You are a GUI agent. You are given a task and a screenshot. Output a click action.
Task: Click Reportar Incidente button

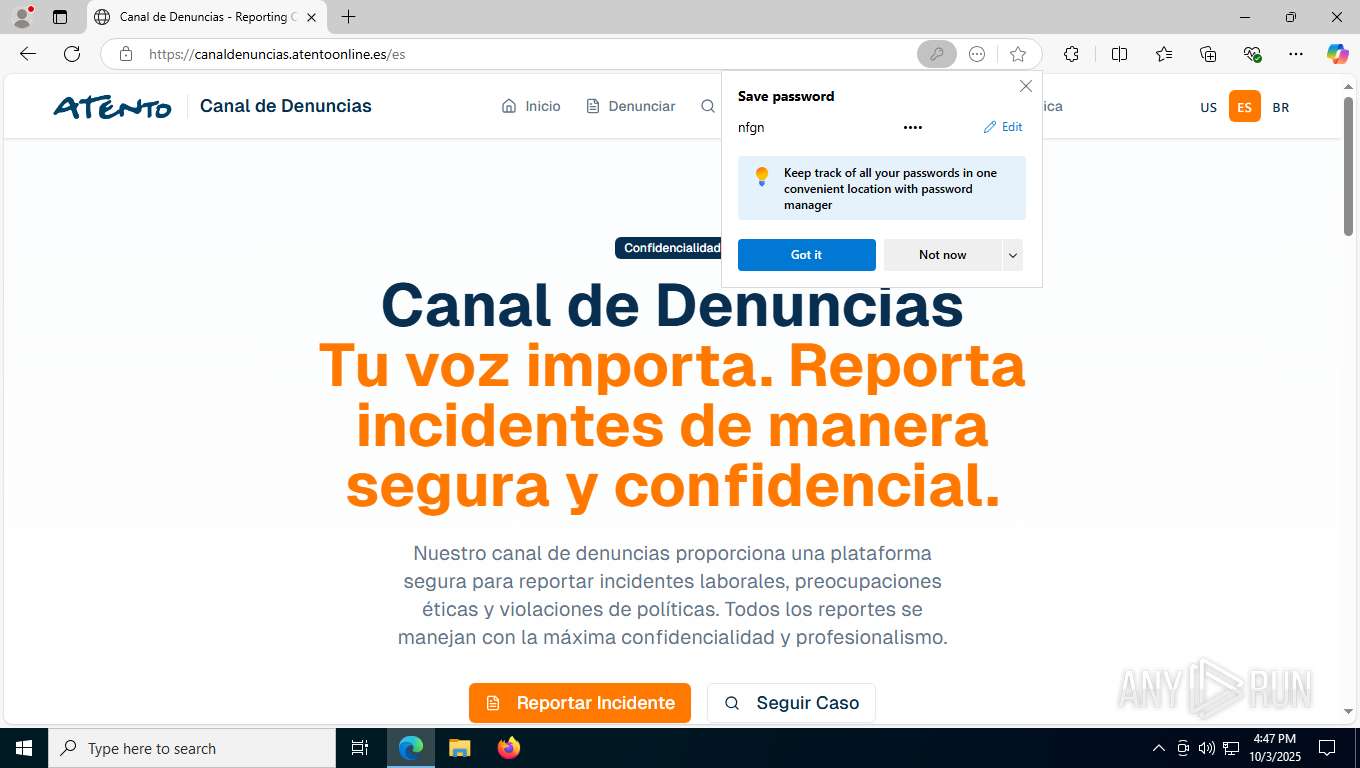[x=580, y=703]
